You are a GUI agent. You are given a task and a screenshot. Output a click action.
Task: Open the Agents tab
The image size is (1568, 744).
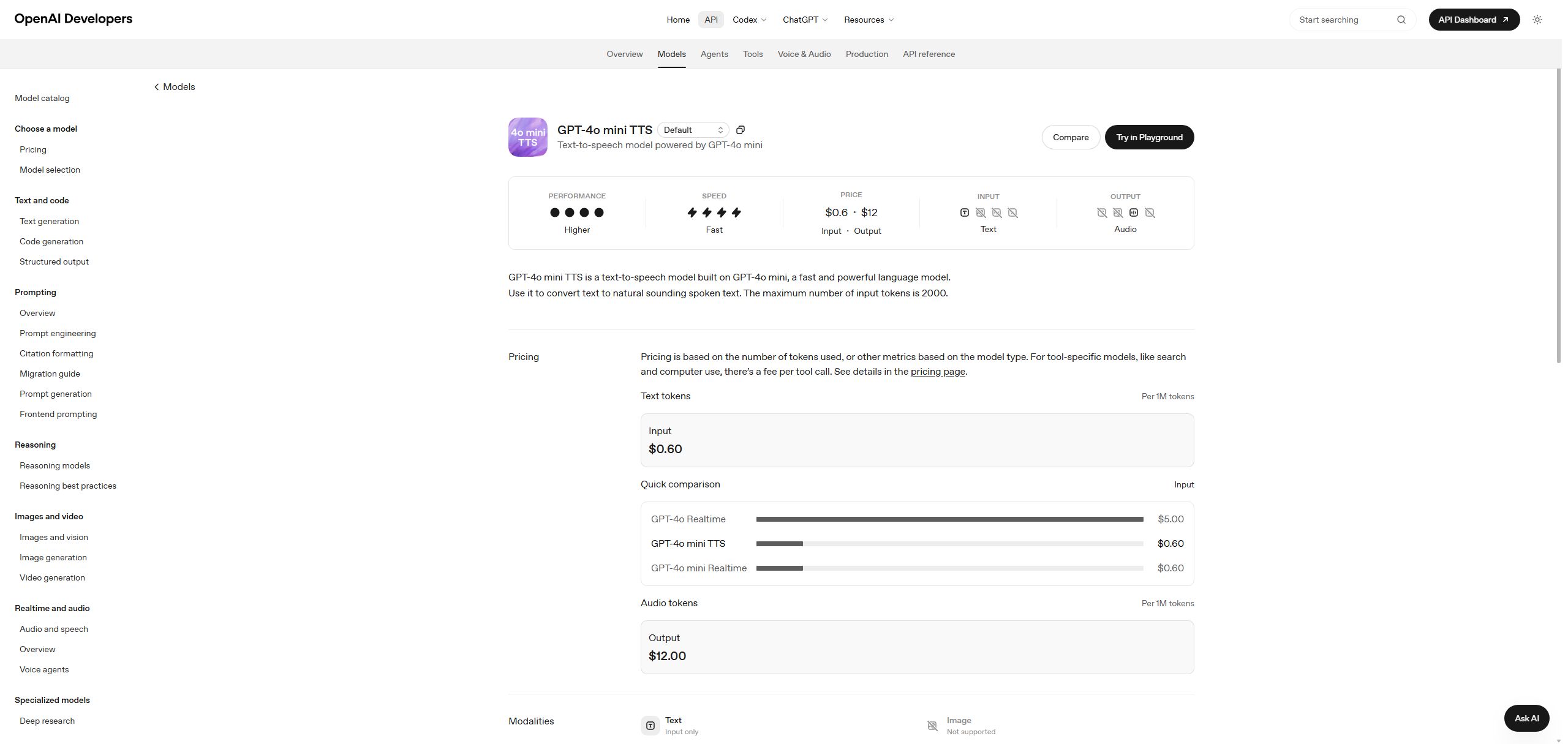click(x=714, y=54)
